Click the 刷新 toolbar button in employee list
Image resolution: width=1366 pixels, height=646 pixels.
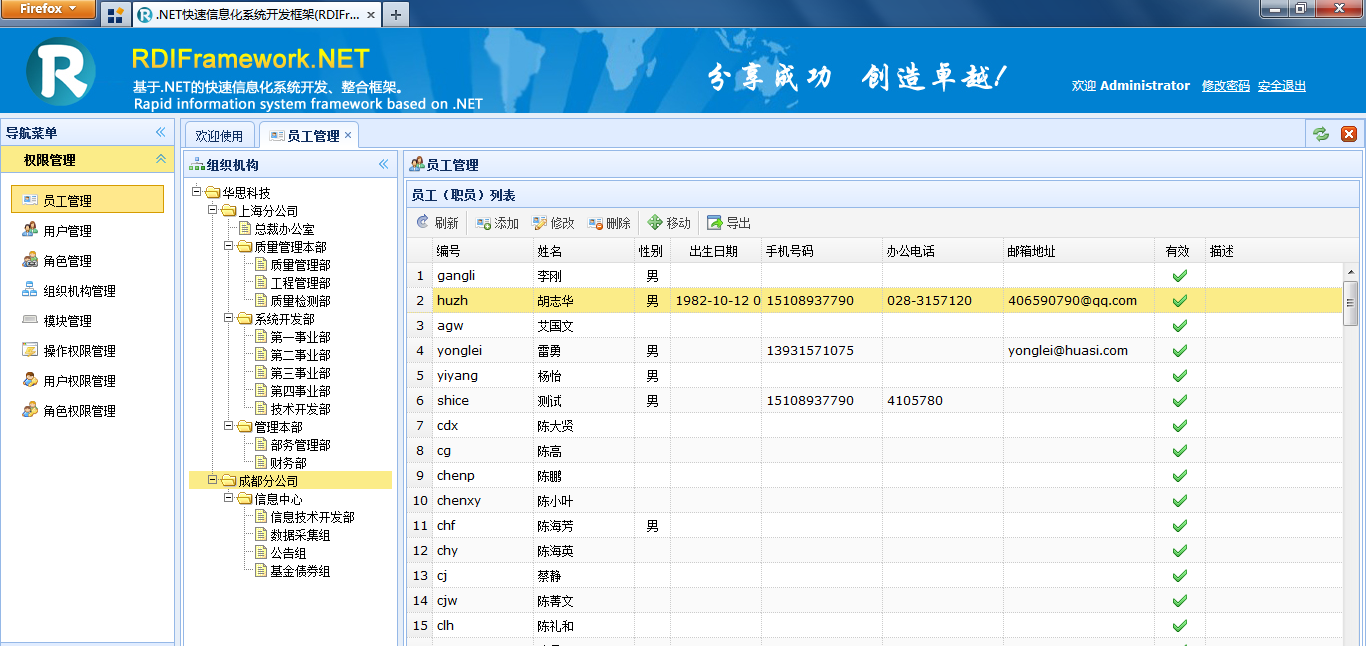[x=437, y=223]
